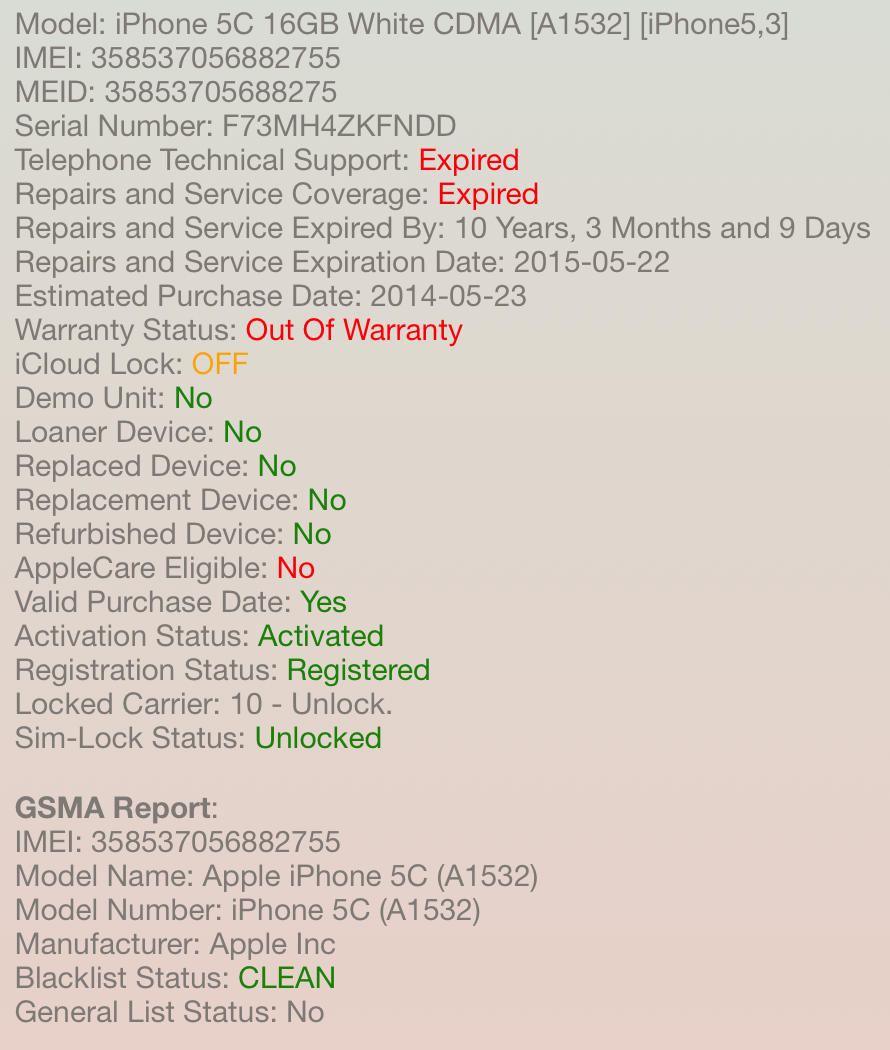Image resolution: width=890 pixels, height=1050 pixels.
Task: Click the Registered registration status
Action: tap(358, 670)
